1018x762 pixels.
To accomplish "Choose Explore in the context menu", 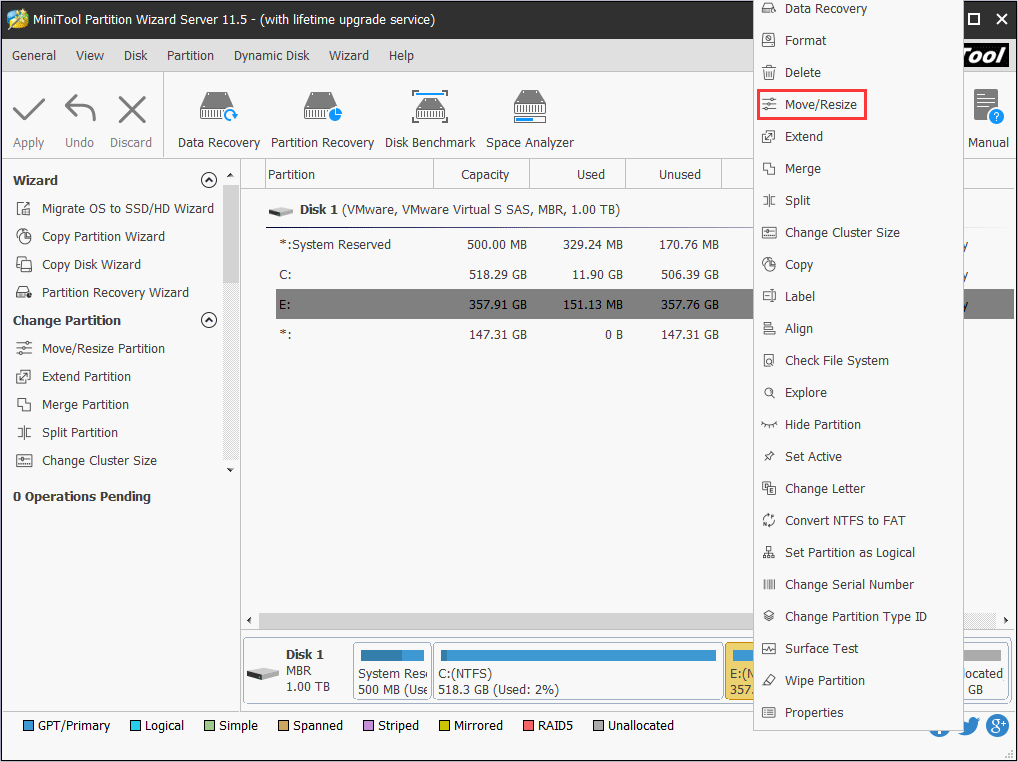I will coord(858,393).
